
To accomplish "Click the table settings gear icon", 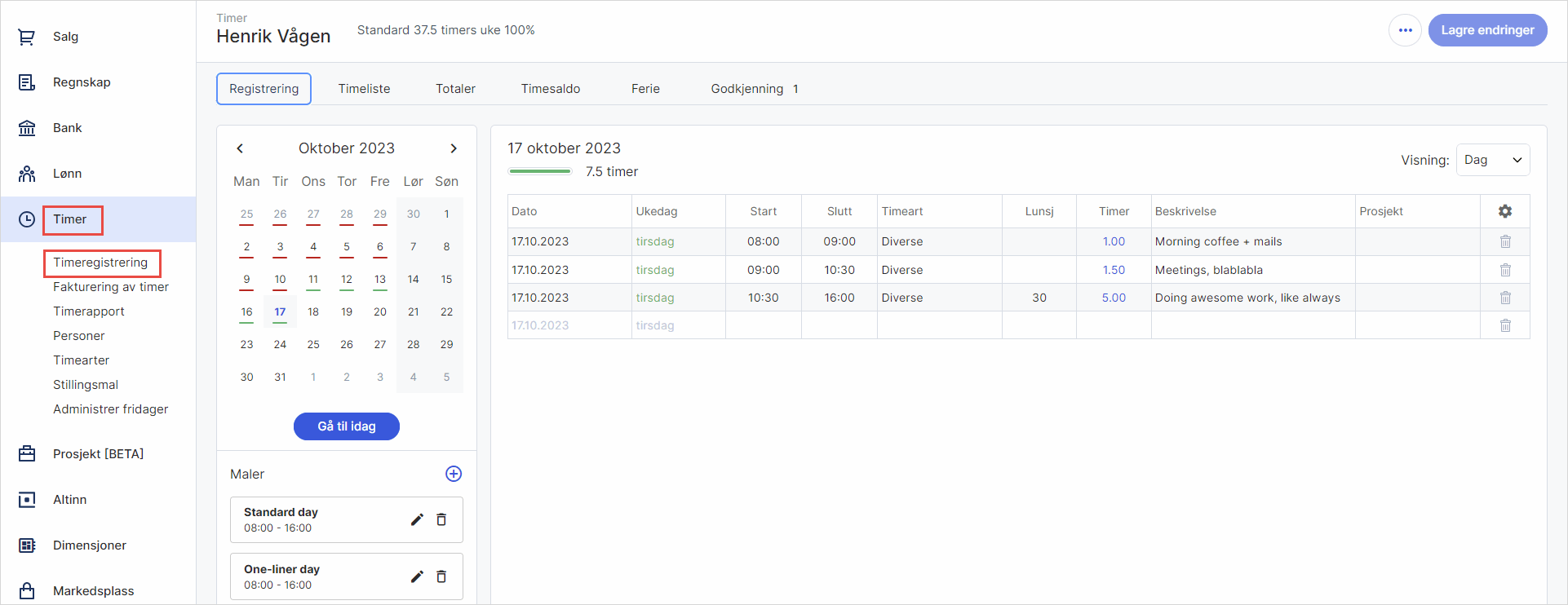I will [x=1504, y=211].
